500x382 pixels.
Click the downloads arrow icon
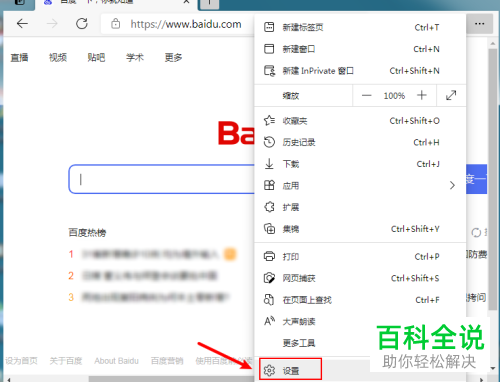point(269,164)
